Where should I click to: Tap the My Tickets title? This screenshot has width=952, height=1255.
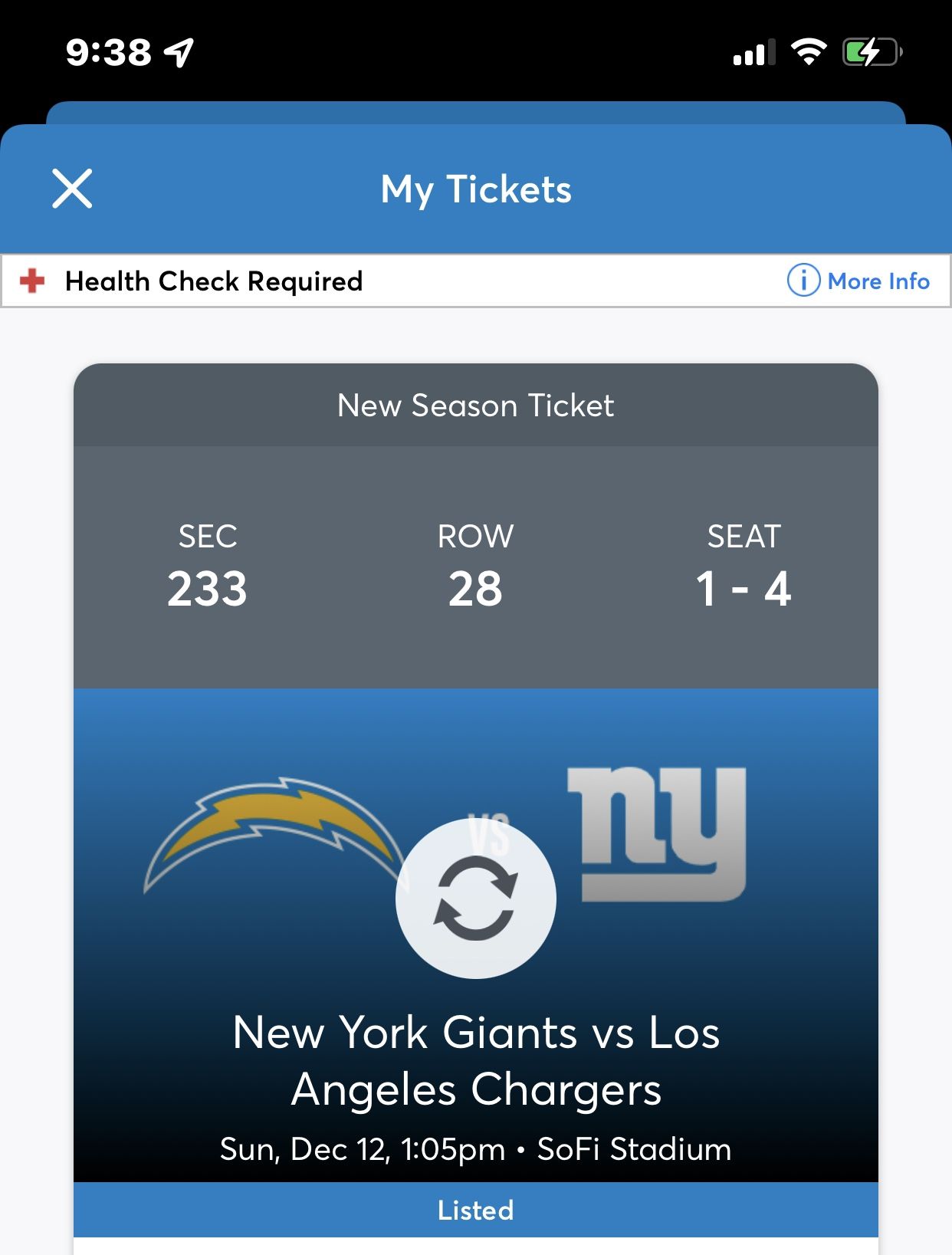[x=476, y=189]
